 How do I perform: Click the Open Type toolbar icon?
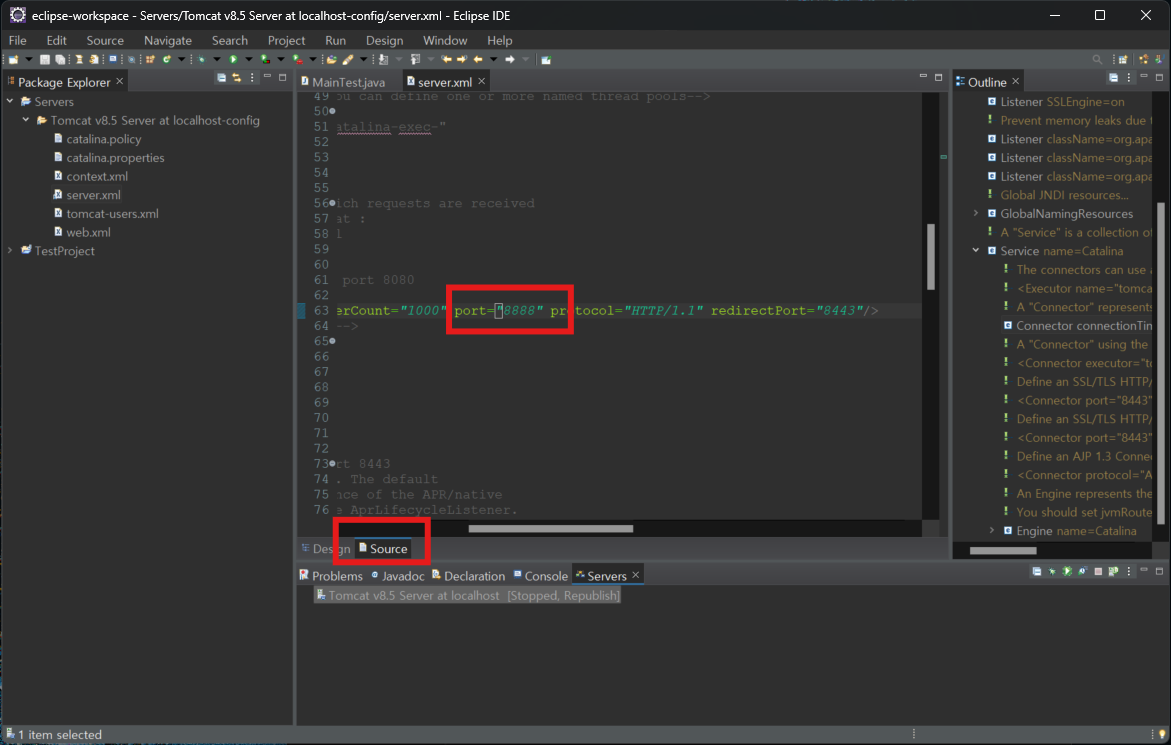coord(332,60)
